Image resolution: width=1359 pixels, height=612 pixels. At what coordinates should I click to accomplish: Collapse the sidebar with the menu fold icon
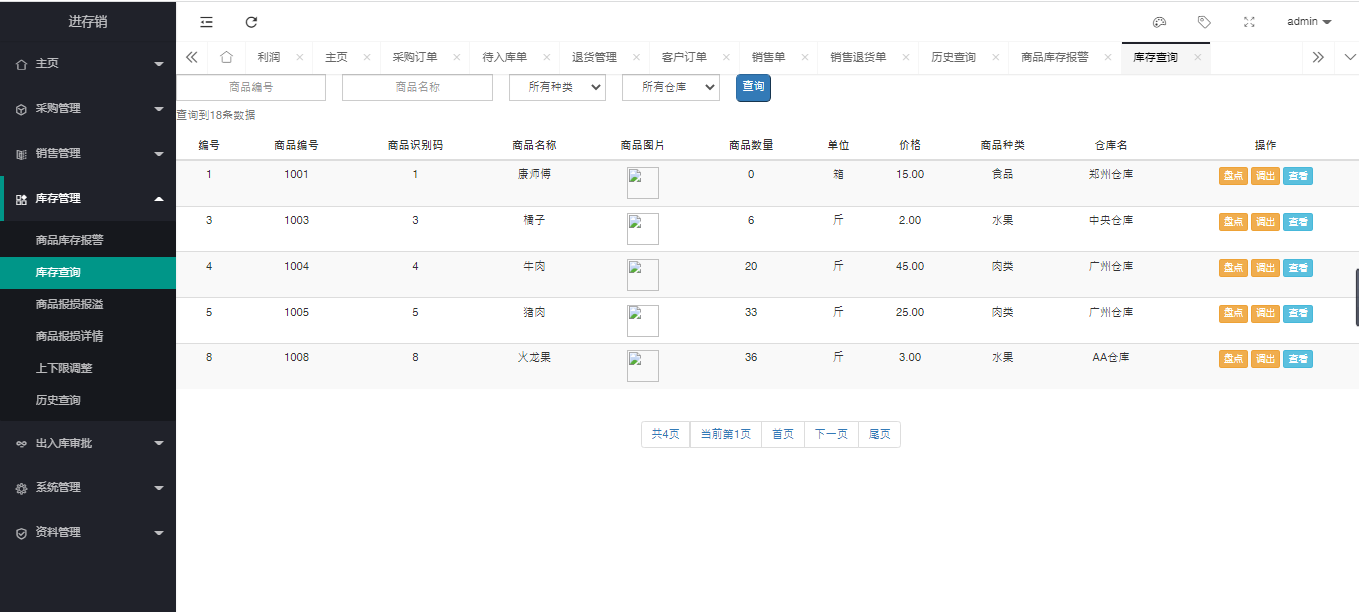pyautogui.click(x=206, y=22)
